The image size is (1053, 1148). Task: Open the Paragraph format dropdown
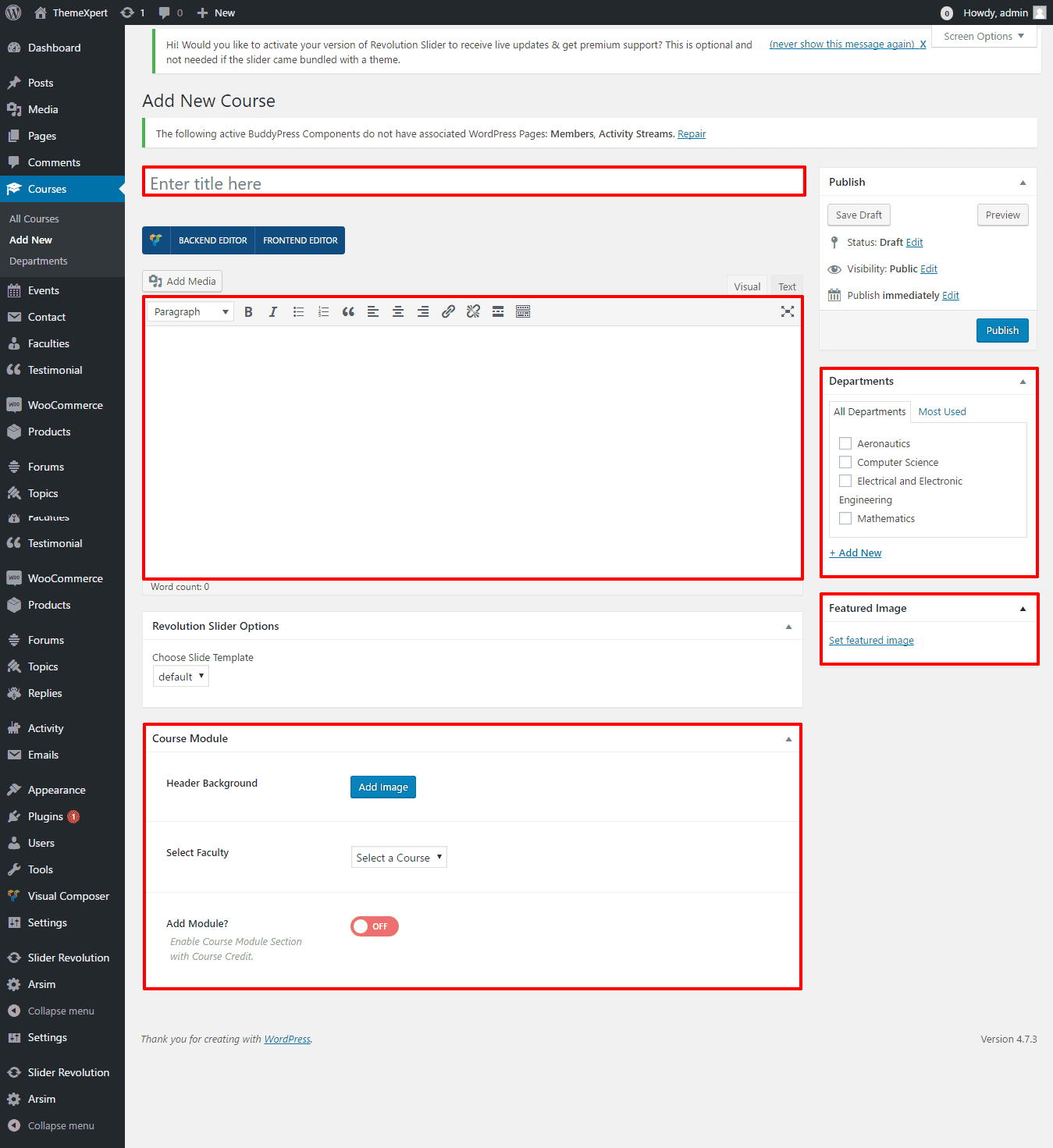[x=190, y=312]
